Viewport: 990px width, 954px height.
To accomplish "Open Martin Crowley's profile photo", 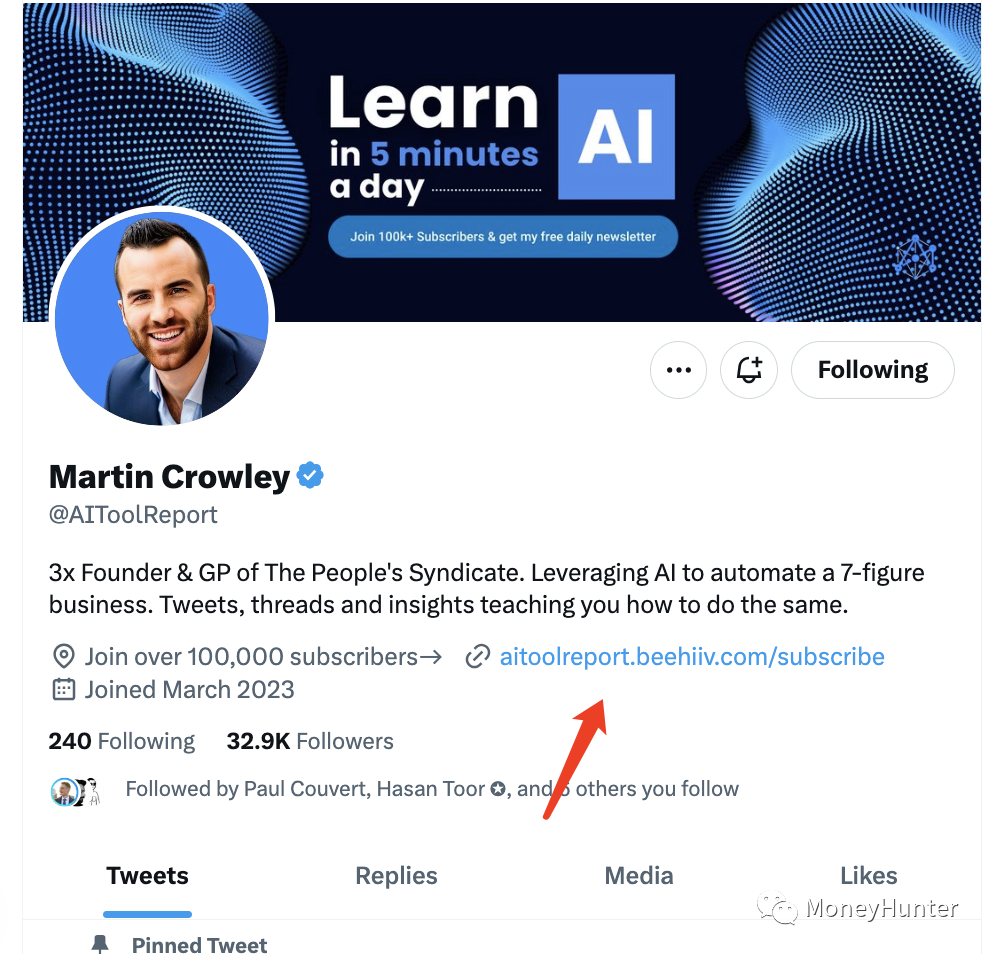I will click(162, 317).
